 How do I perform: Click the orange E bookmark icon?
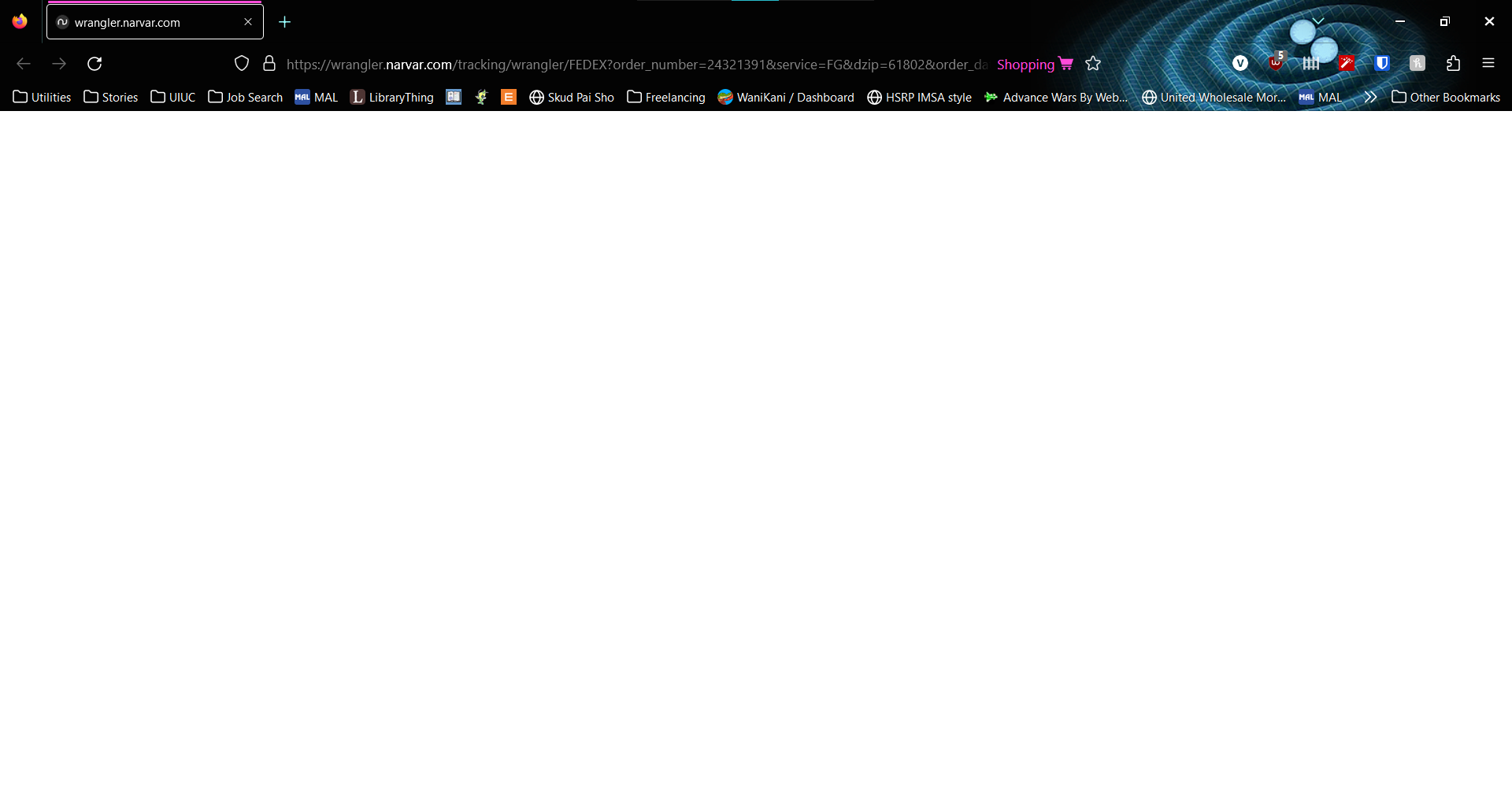(509, 97)
